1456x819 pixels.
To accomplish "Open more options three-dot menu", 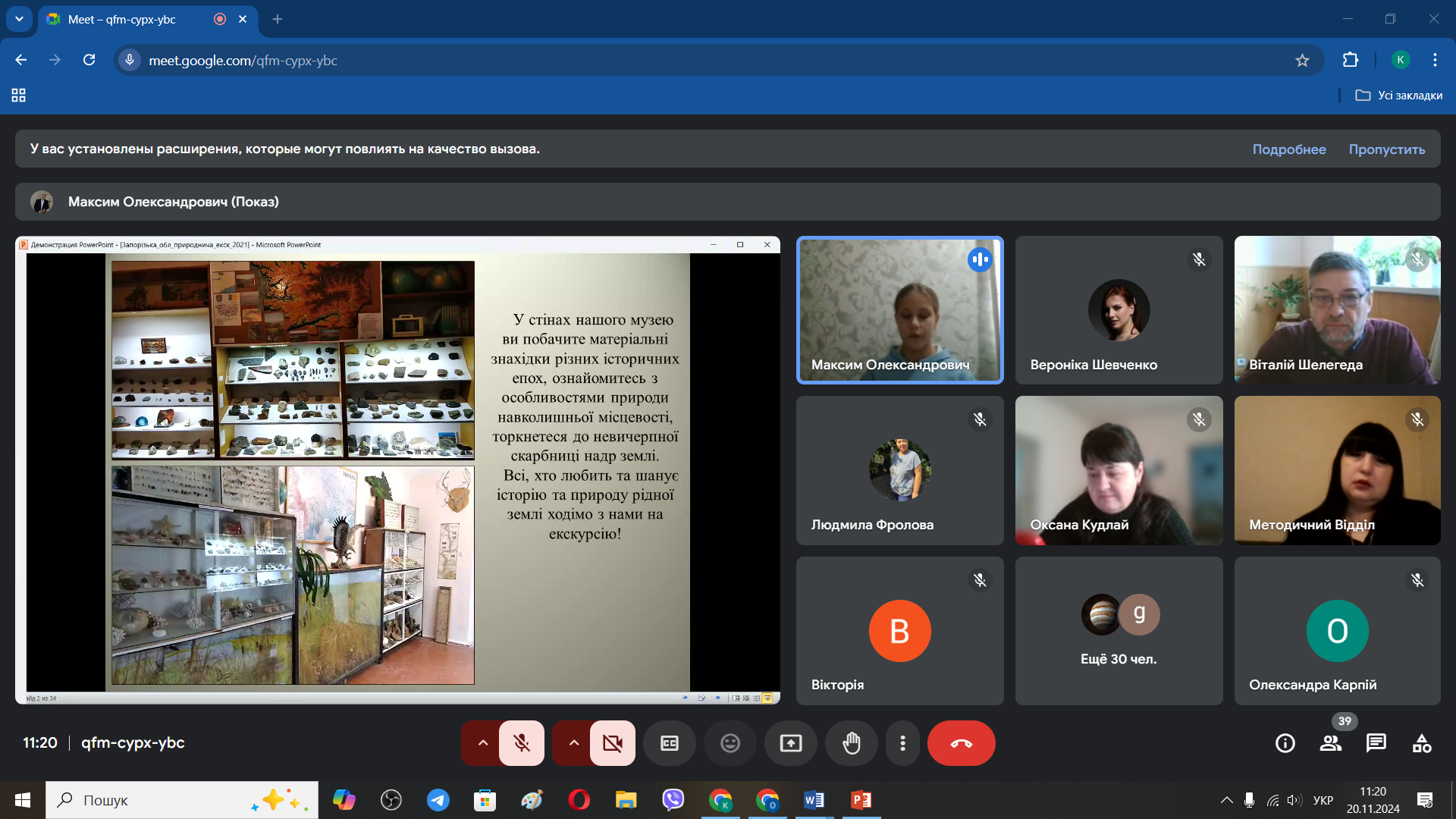I will (902, 743).
